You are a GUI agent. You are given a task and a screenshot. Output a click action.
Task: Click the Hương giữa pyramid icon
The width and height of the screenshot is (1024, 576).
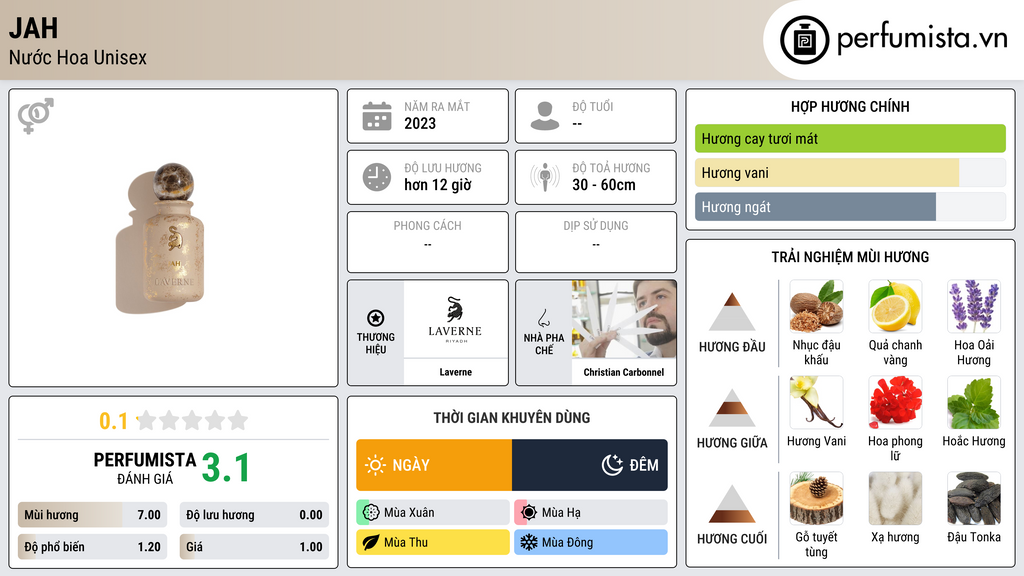[x=732, y=408]
